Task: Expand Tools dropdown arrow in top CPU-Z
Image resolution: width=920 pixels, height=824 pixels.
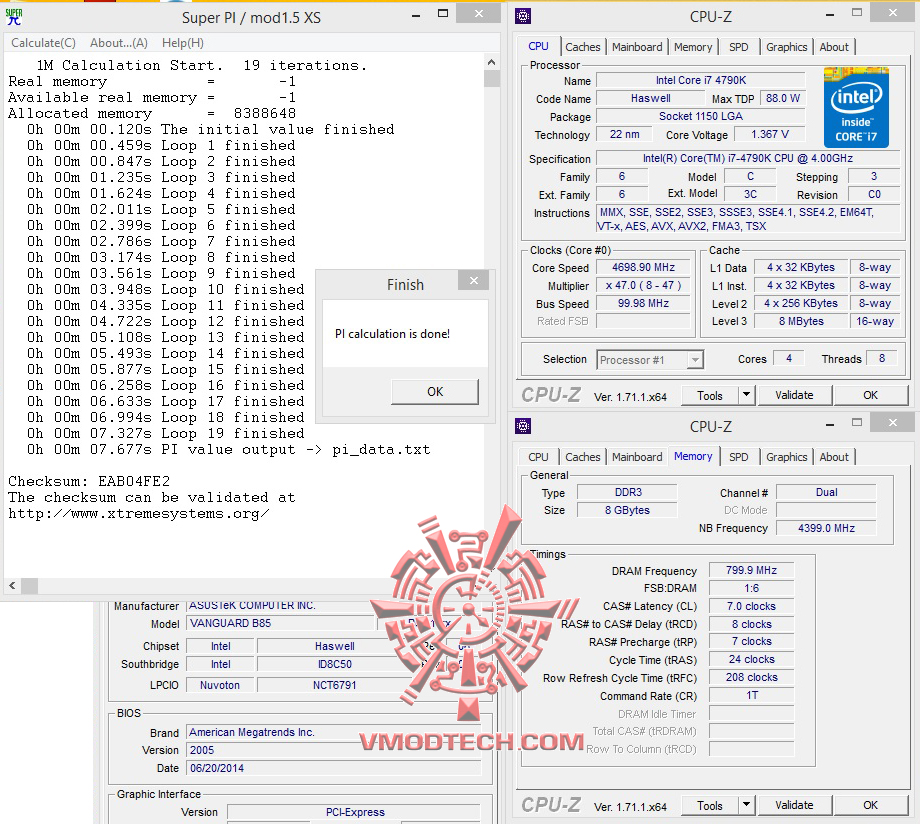Action: pos(746,396)
